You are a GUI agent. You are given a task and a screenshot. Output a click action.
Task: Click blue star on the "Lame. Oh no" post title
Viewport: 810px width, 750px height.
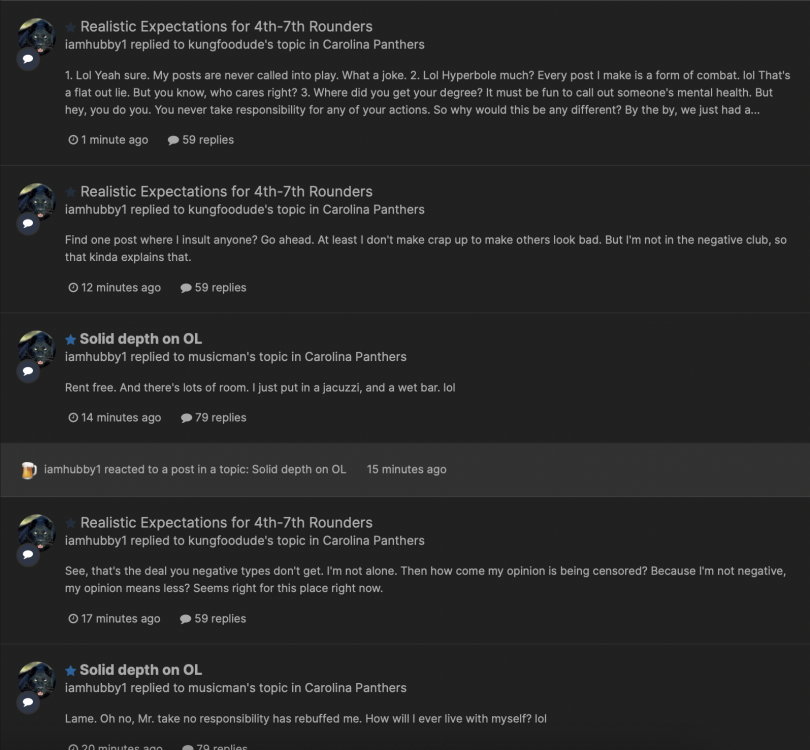click(x=70, y=670)
